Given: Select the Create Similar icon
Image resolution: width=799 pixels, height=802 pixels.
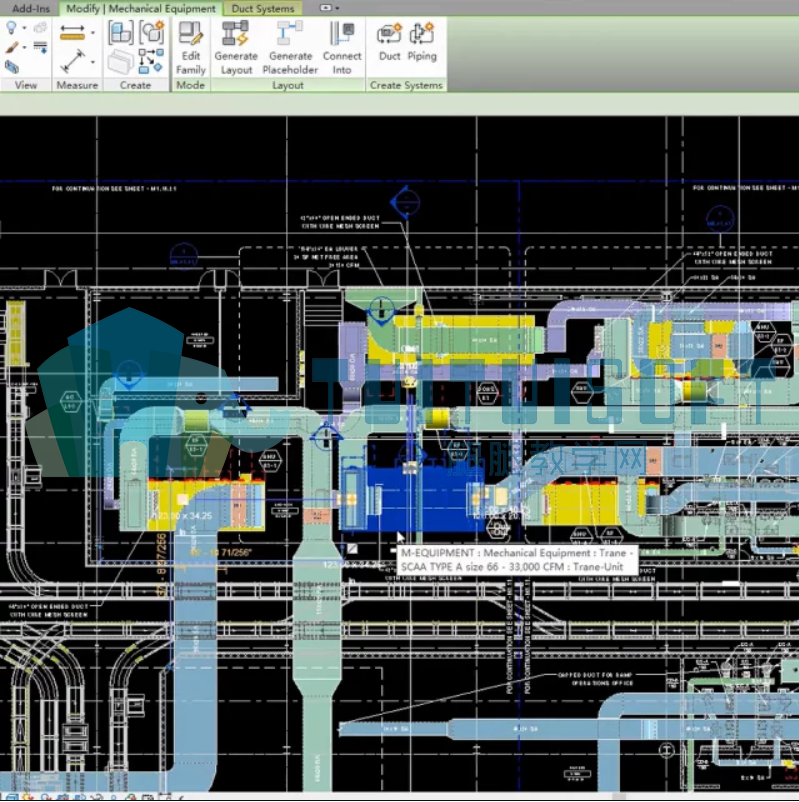Looking at the screenshot, I should click(x=152, y=61).
